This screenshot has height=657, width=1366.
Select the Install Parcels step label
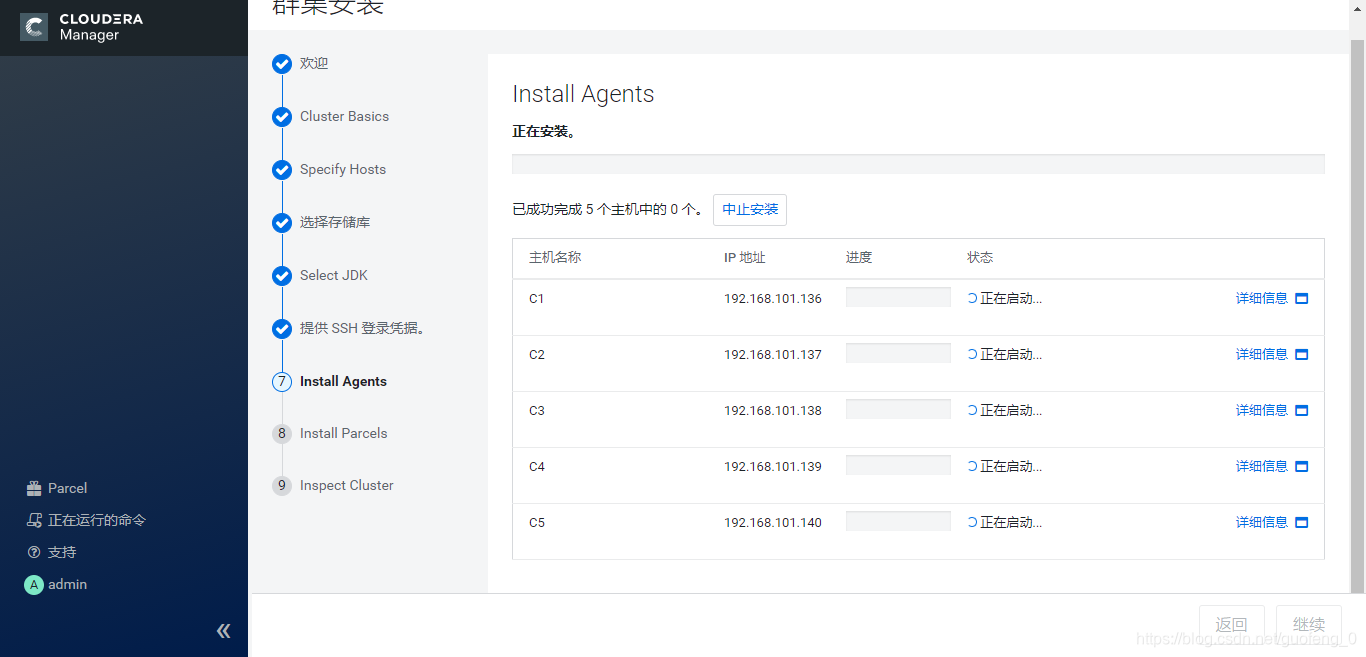(343, 433)
